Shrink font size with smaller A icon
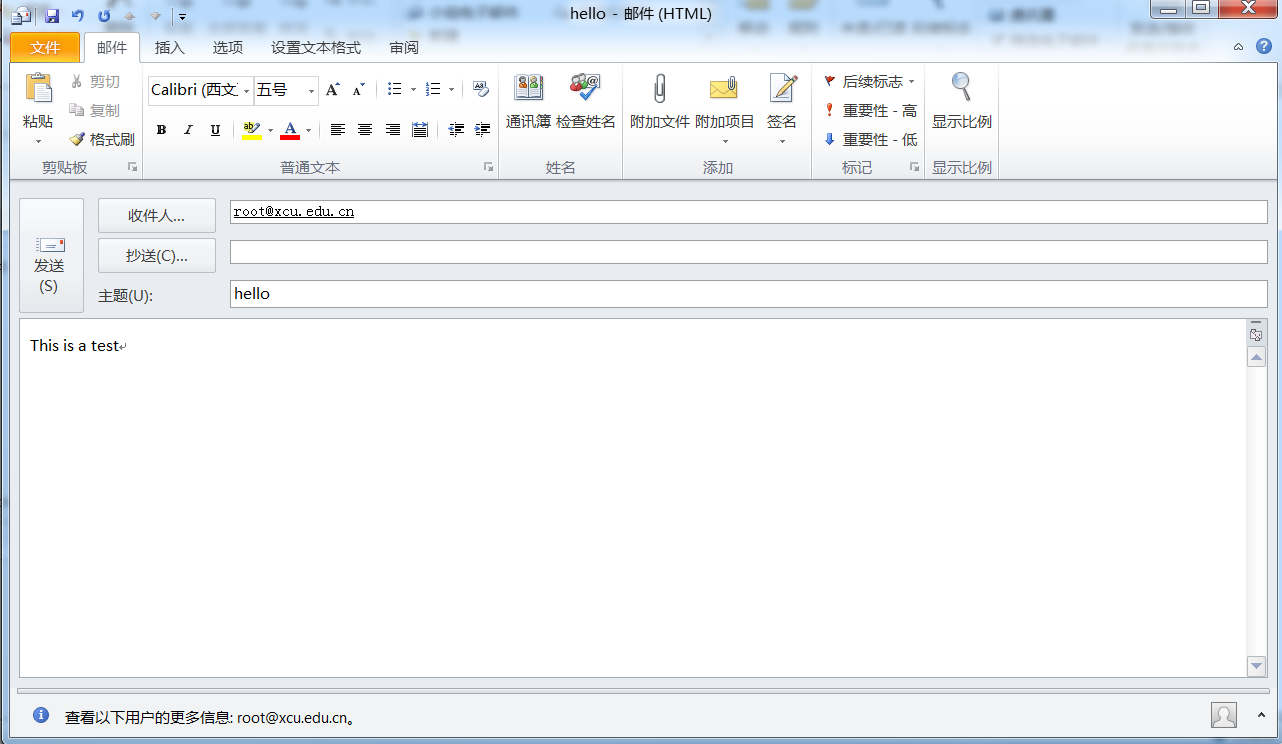1282x744 pixels. coord(359,90)
